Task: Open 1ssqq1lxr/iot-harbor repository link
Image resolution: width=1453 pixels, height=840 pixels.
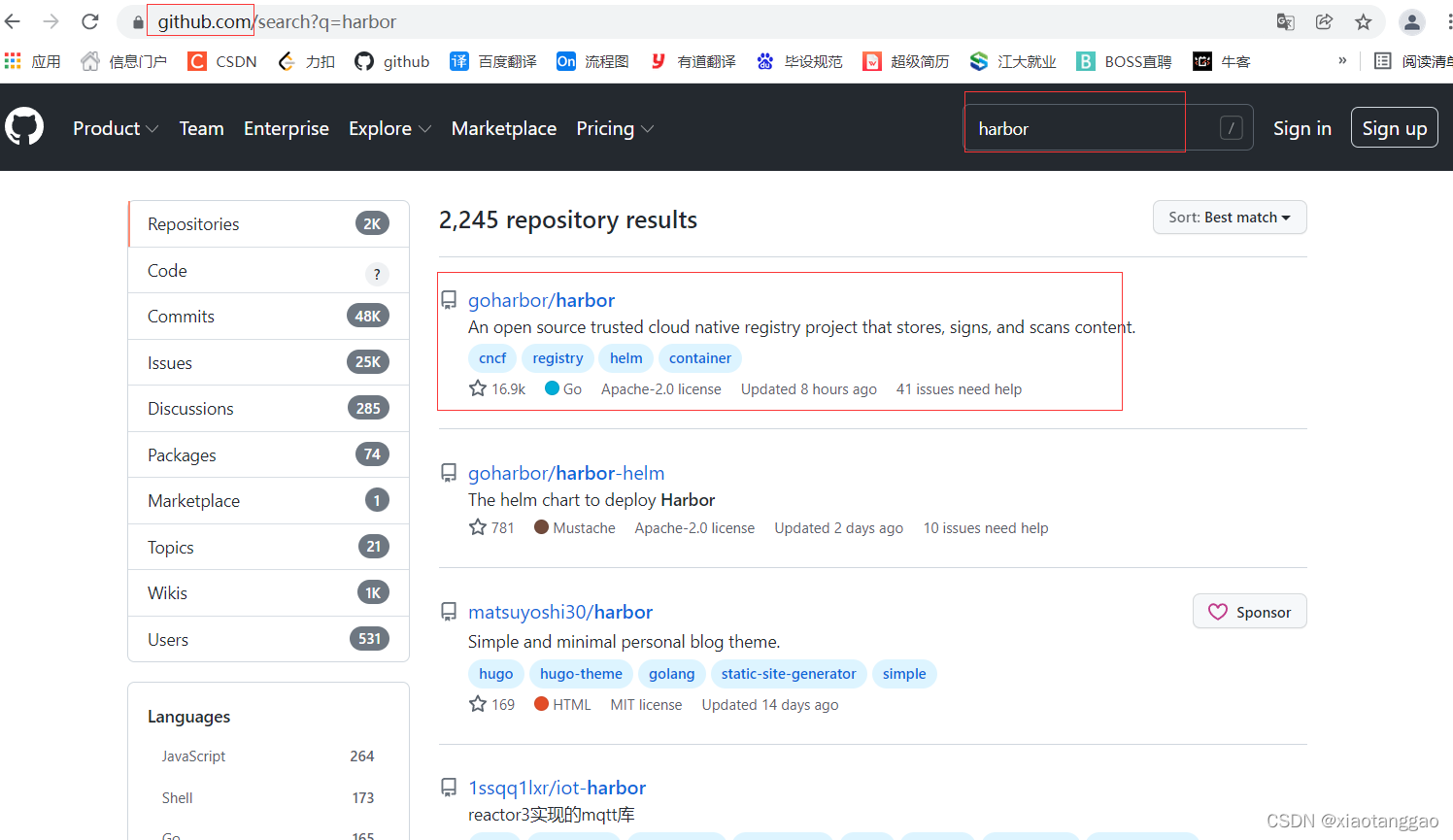Action: click(557, 788)
